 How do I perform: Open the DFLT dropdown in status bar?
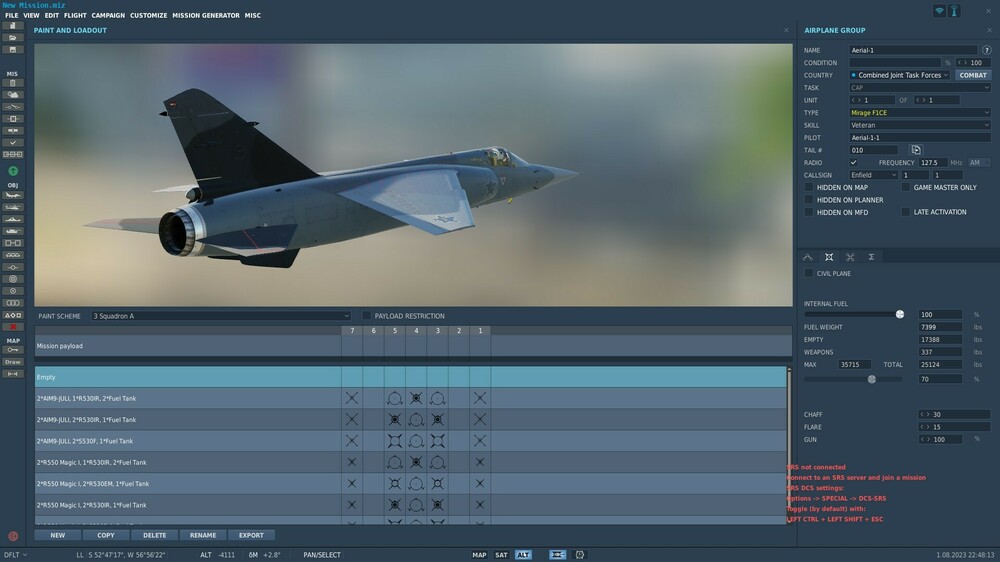(x=15, y=555)
